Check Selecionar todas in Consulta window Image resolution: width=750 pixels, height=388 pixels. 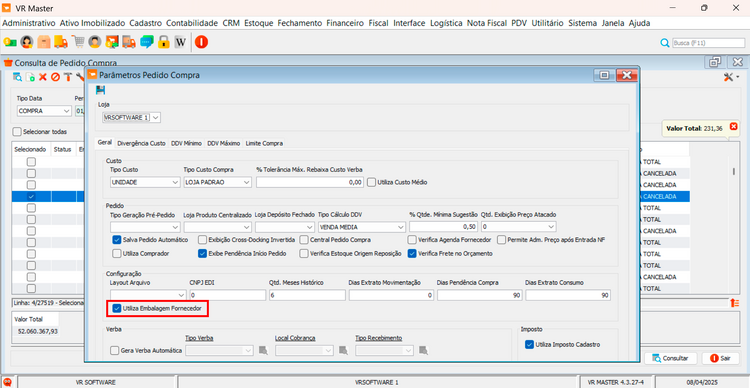coord(18,132)
